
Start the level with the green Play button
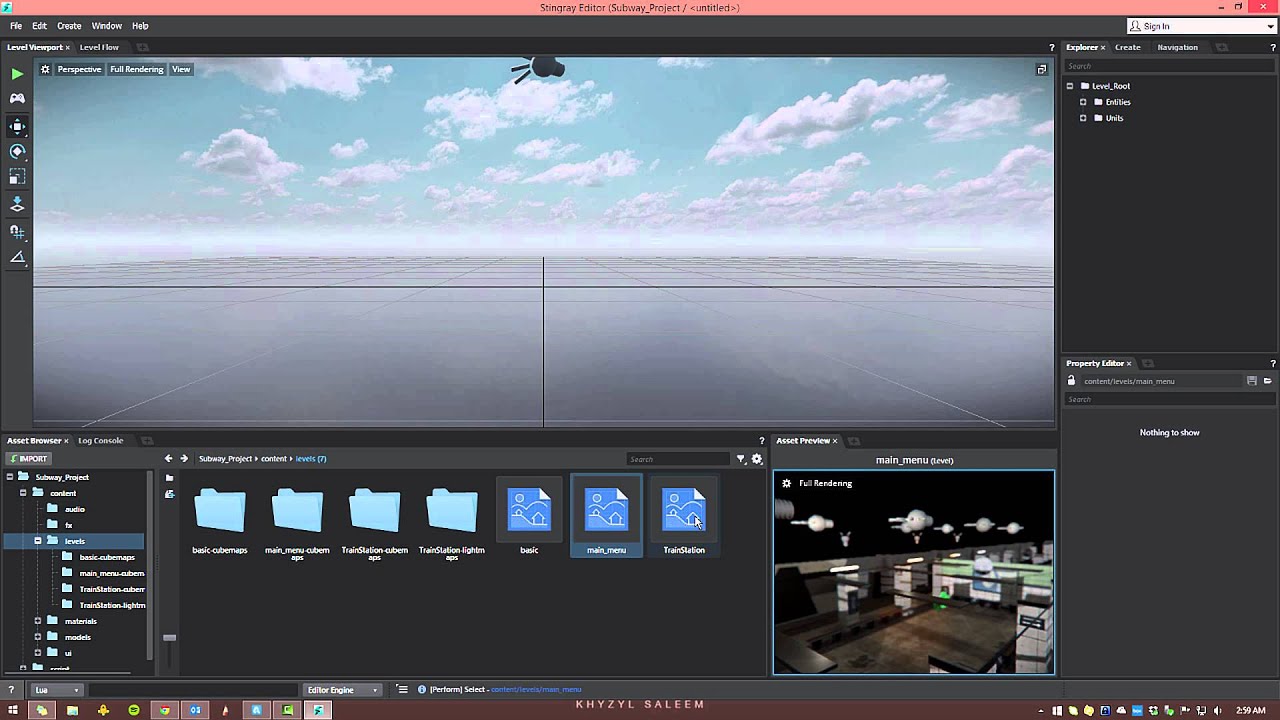pyautogui.click(x=17, y=74)
